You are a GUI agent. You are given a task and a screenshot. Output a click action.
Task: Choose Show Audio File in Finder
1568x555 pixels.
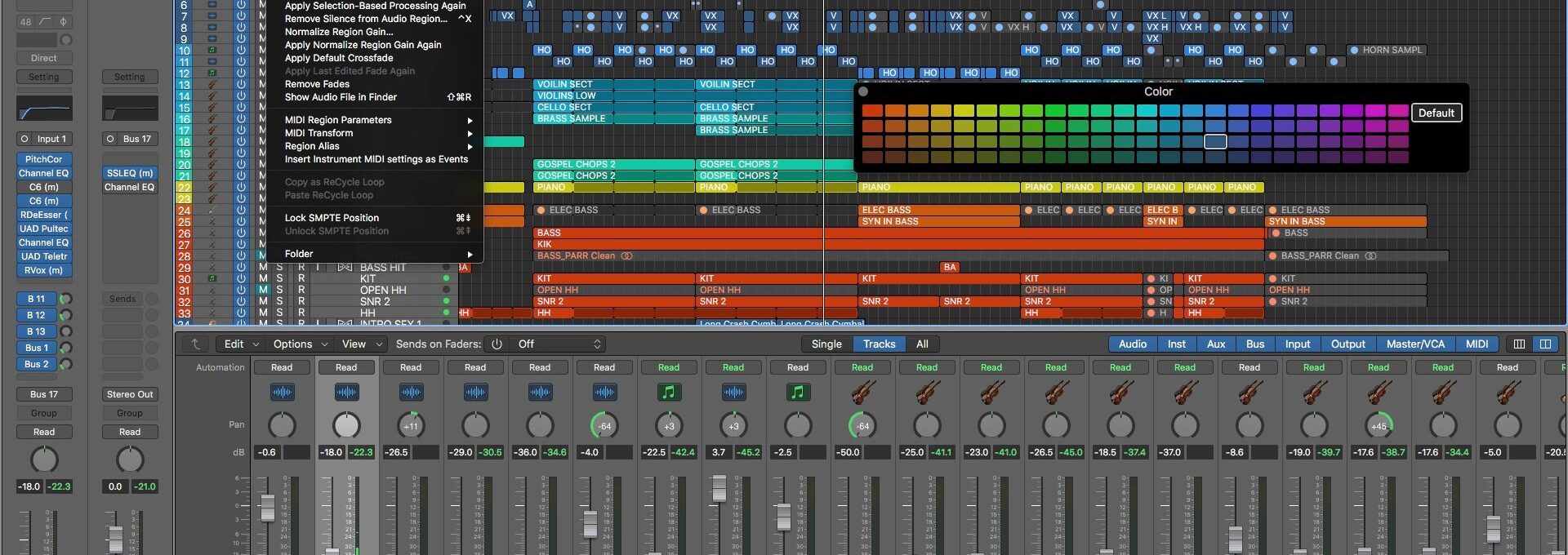tap(341, 97)
